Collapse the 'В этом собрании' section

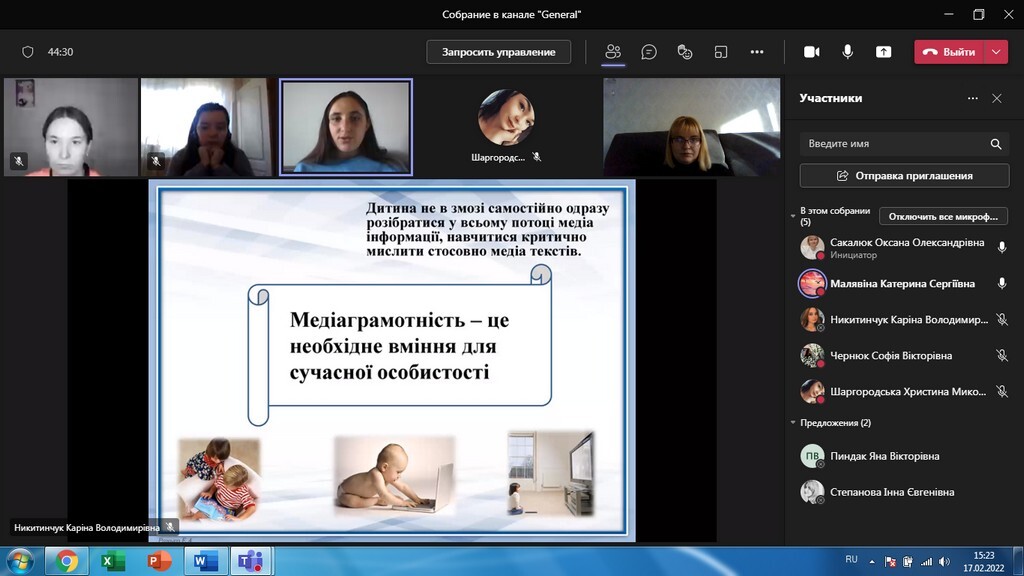click(x=793, y=212)
